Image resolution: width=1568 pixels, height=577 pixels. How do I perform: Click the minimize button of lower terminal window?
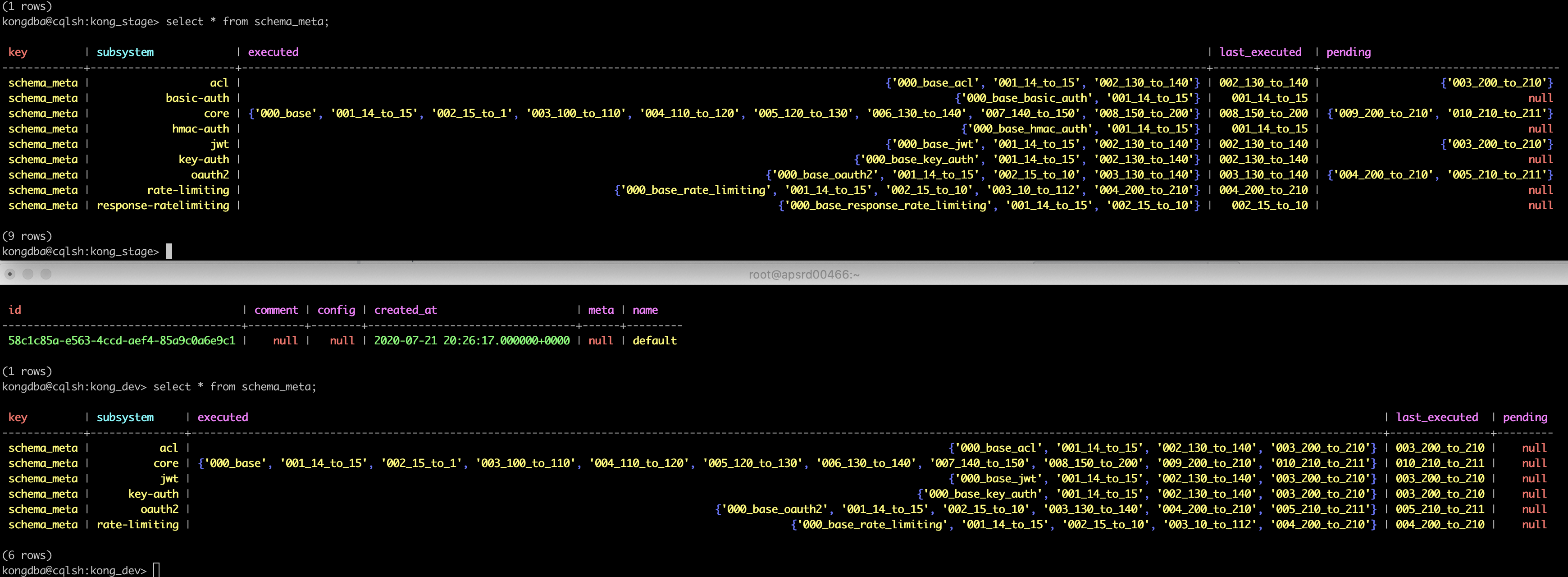point(28,274)
